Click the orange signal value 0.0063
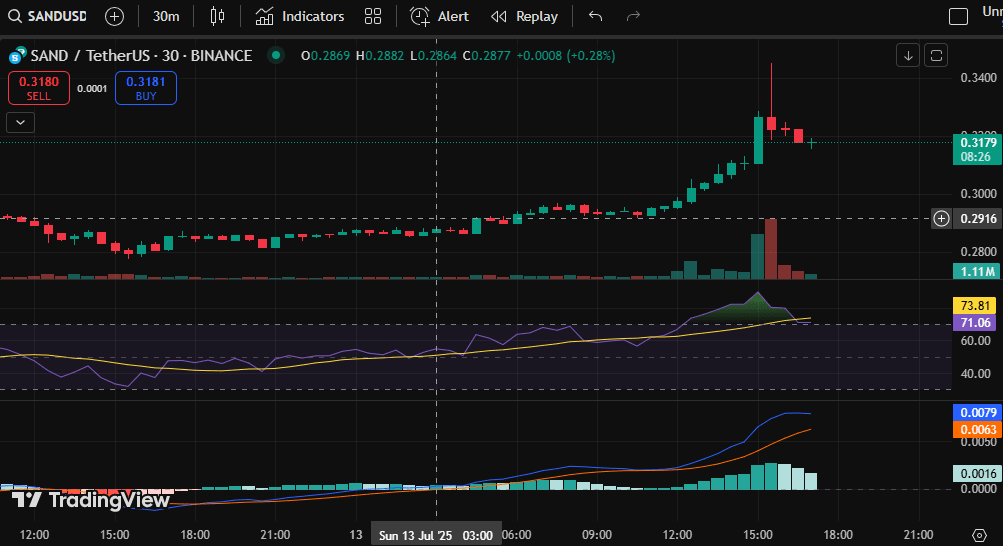The width and height of the screenshot is (1003, 546). (978, 430)
